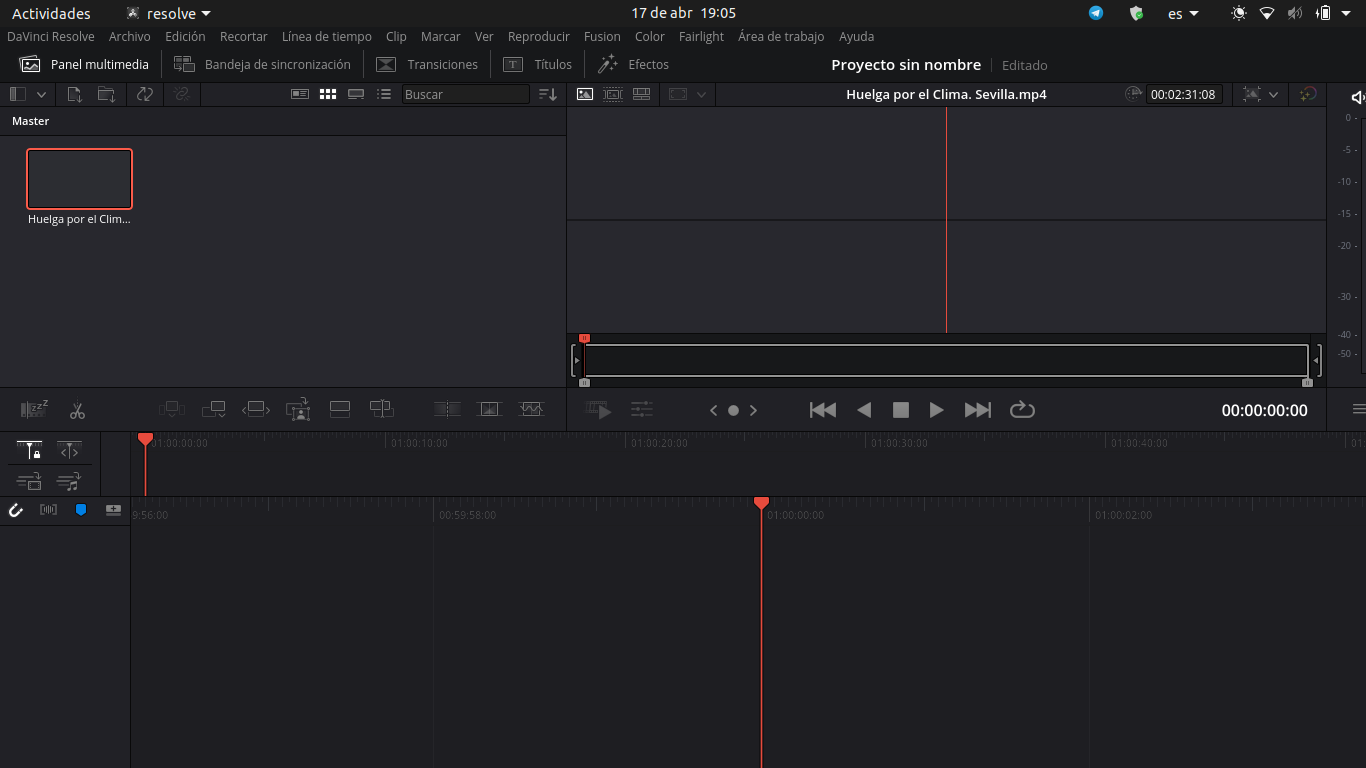Open the Línea de tiempo menu
Viewport: 1366px width, 768px height.
click(x=327, y=36)
